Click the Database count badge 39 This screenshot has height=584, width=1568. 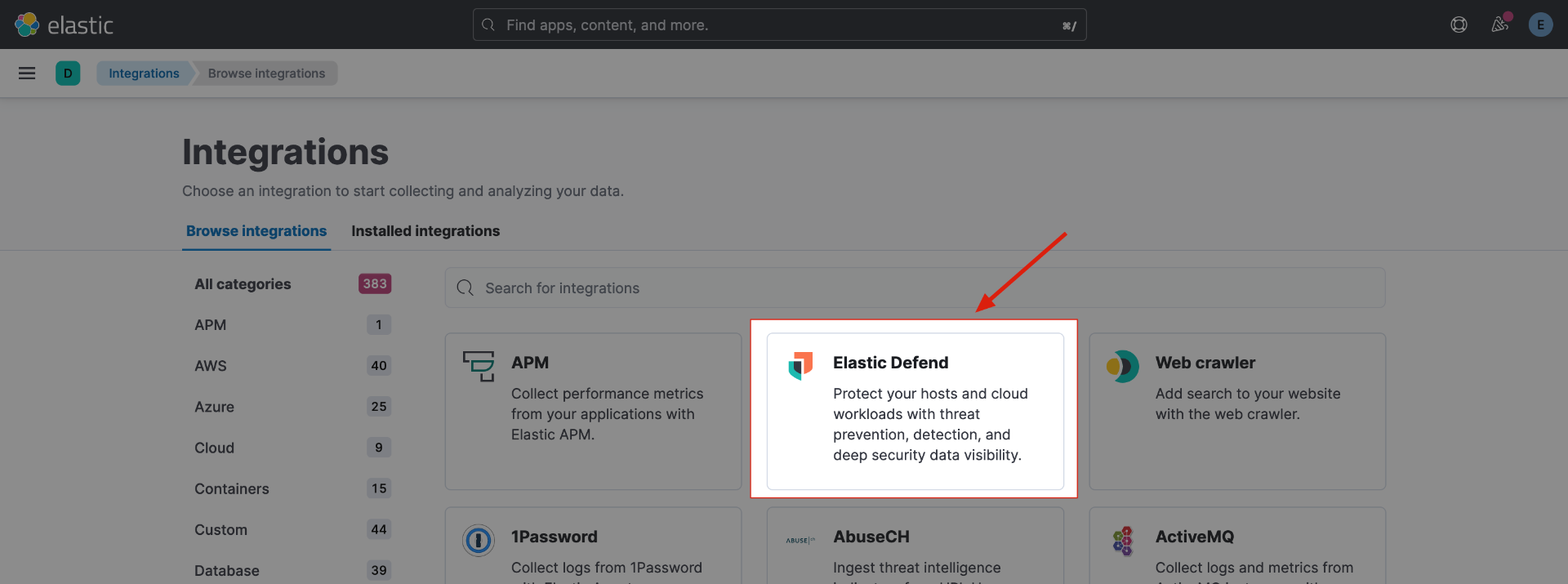379,570
